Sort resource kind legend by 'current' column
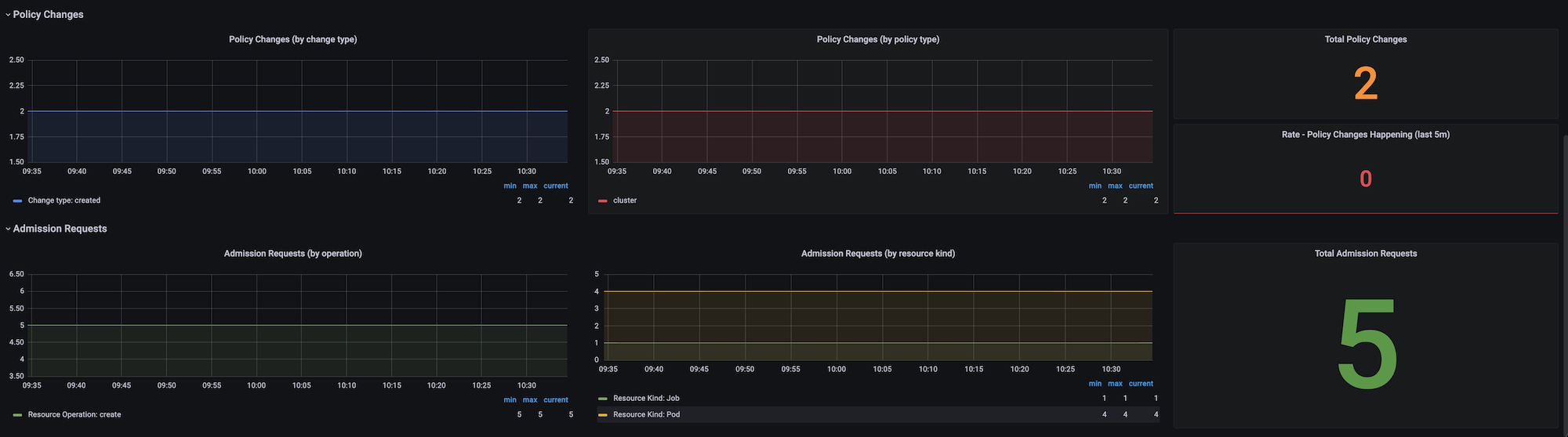The height and width of the screenshot is (437, 1568). coord(1140,384)
